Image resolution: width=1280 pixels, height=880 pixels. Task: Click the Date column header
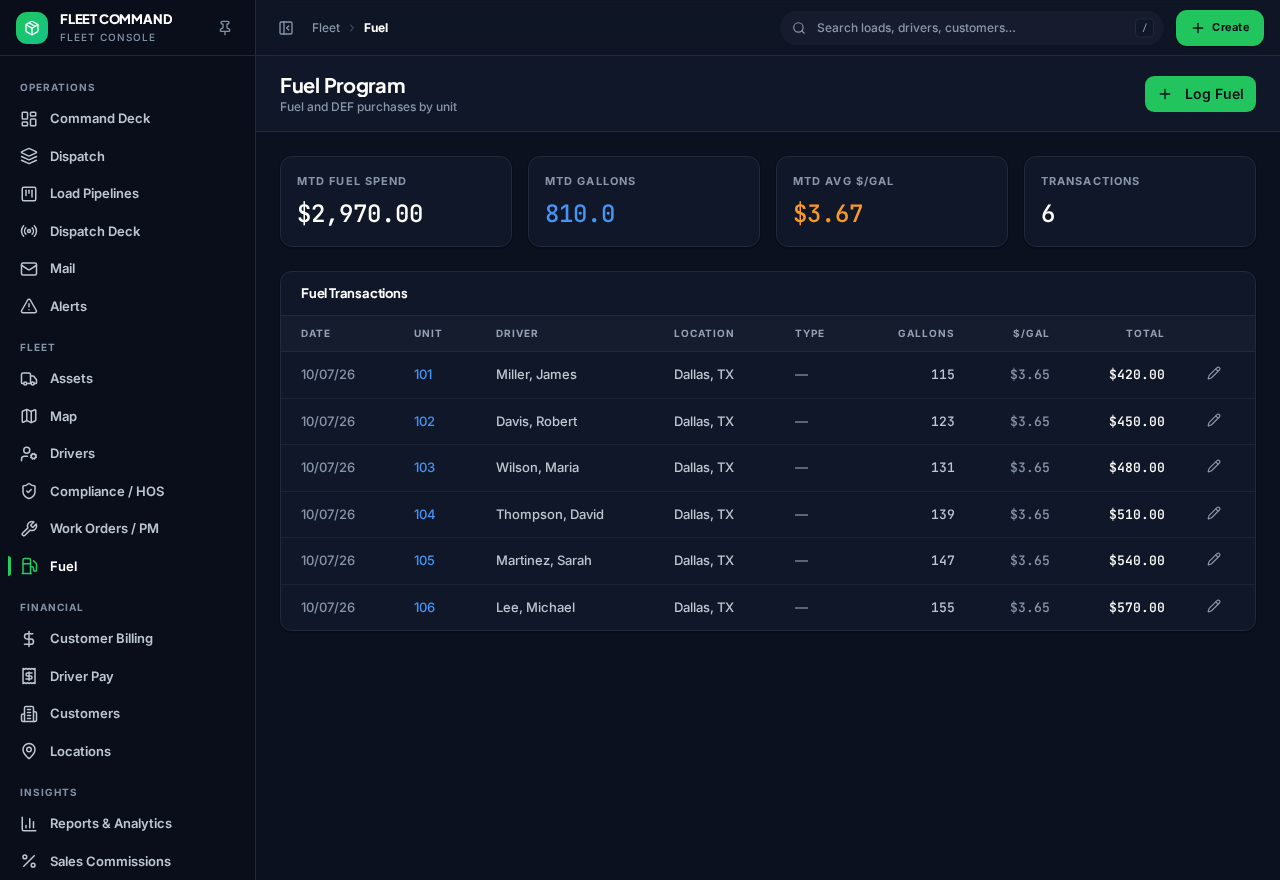[316, 334]
